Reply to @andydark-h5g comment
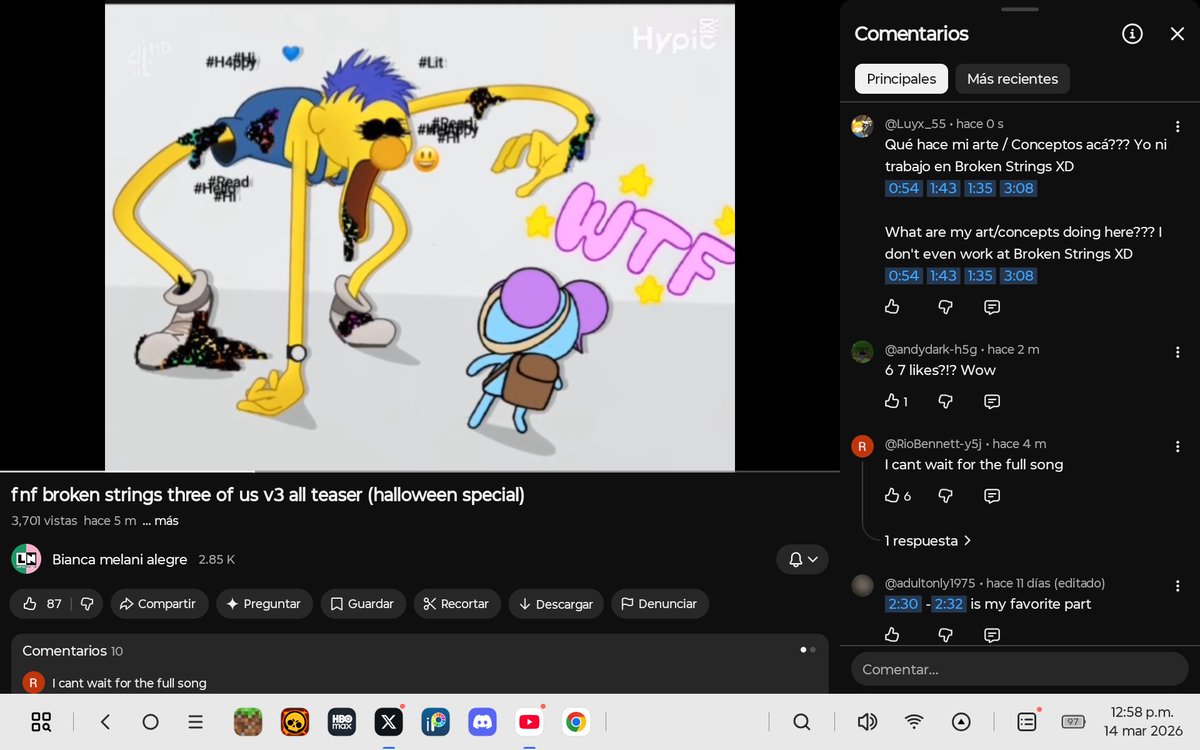 992,401
